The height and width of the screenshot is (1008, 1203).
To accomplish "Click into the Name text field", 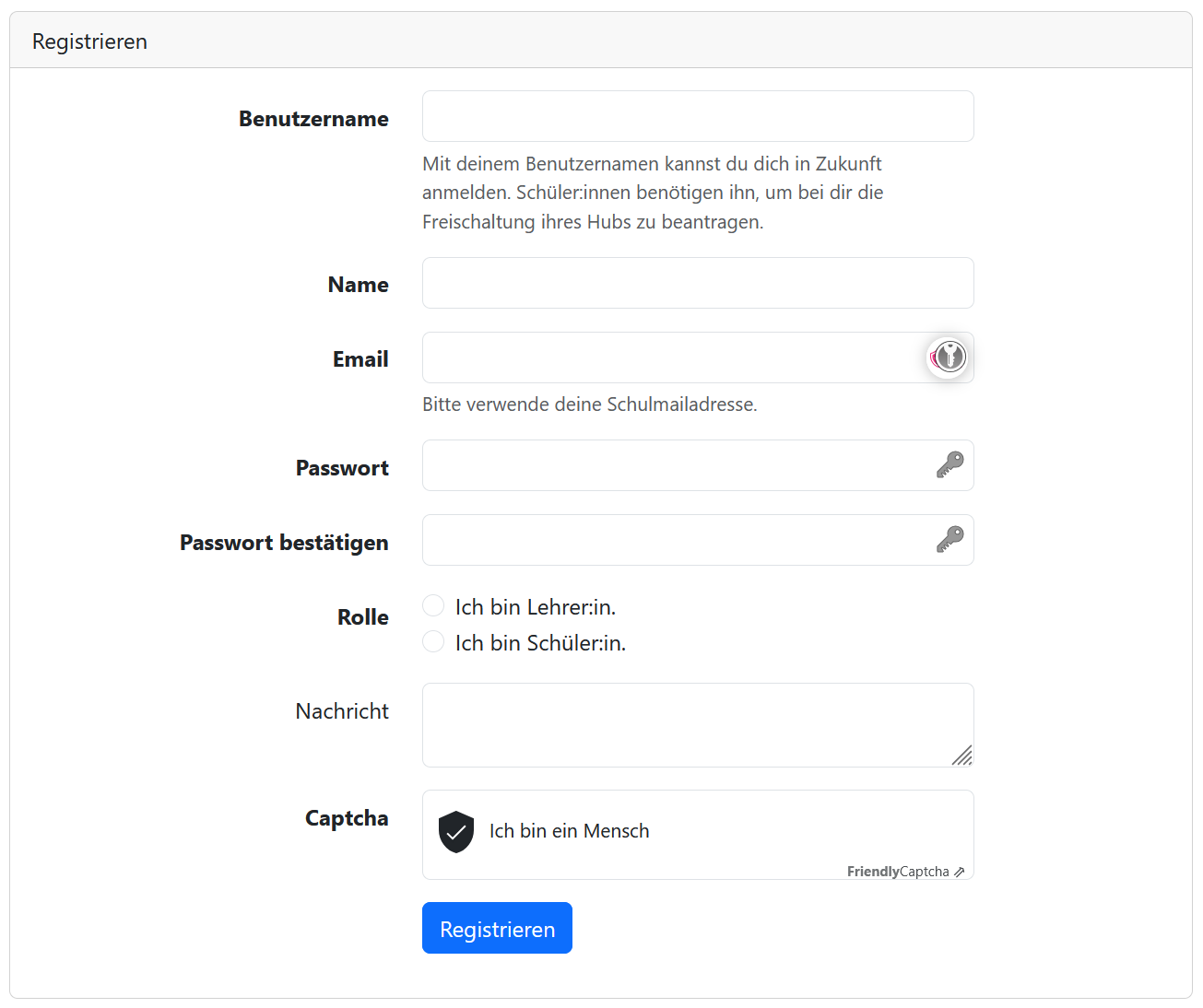I will (x=697, y=283).
